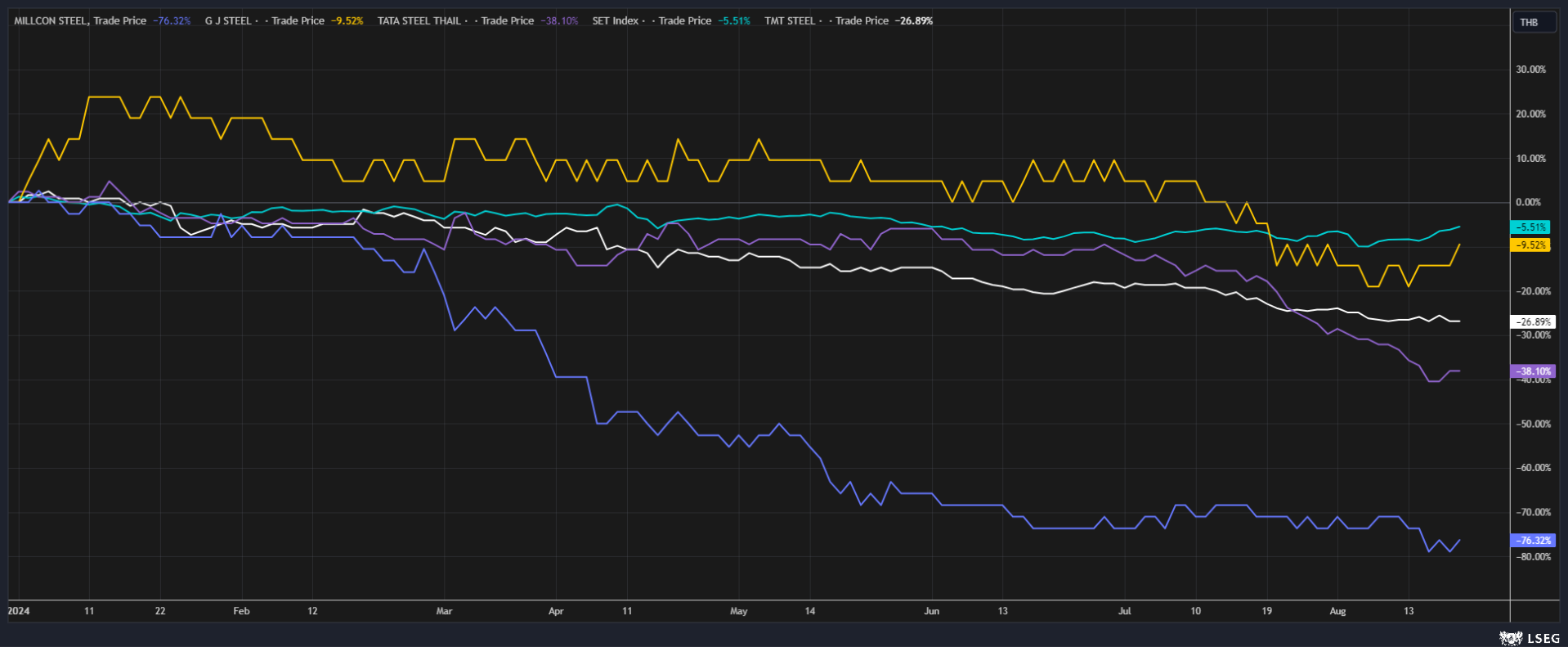Click the cyan -5.51% price axis tag
This screenshot has width=1568, height=647.
[x=1530, y=227]
